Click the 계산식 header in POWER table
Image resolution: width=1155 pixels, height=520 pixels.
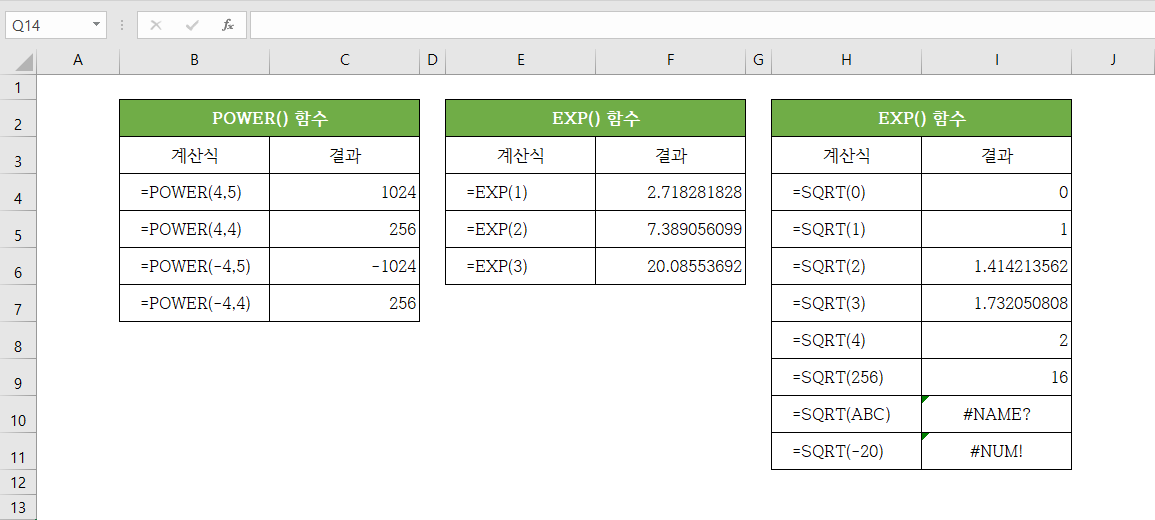click(194, 155)
